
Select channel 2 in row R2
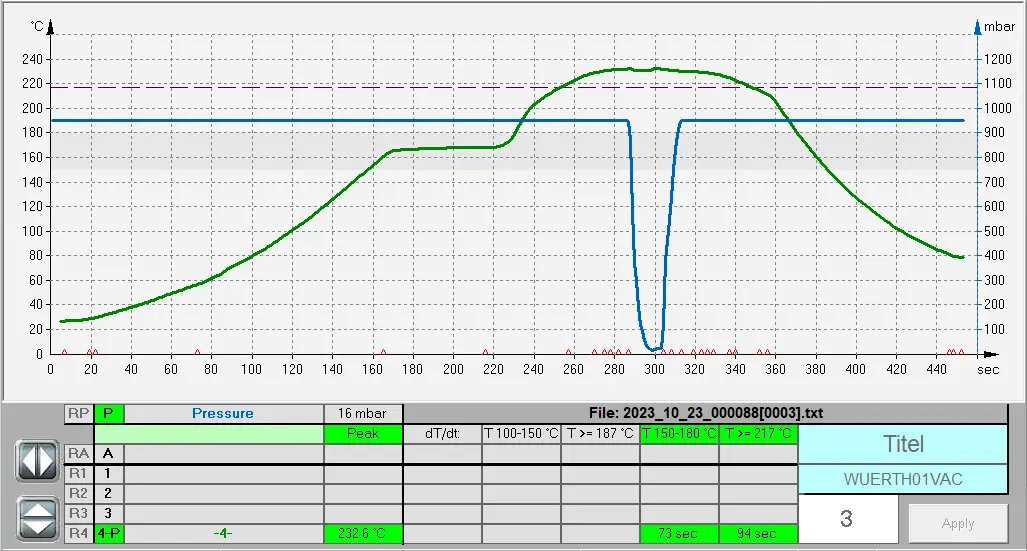(x=108, y=493)
